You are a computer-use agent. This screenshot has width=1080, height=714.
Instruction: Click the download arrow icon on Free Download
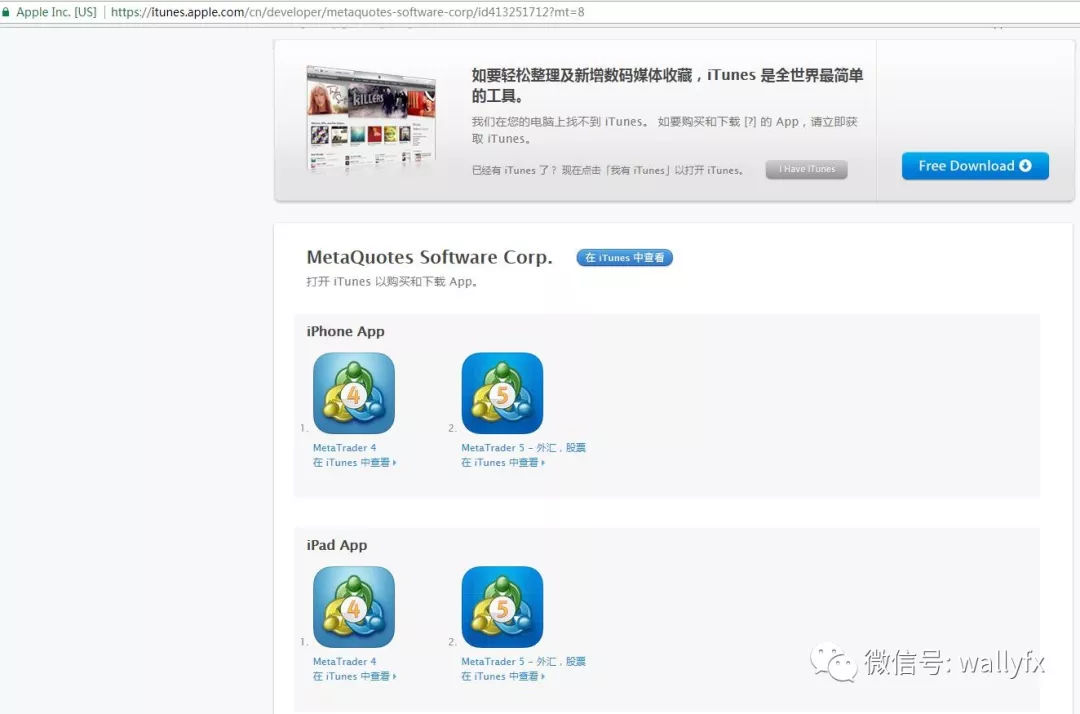pyautogui.click(x=1025, y=166)
